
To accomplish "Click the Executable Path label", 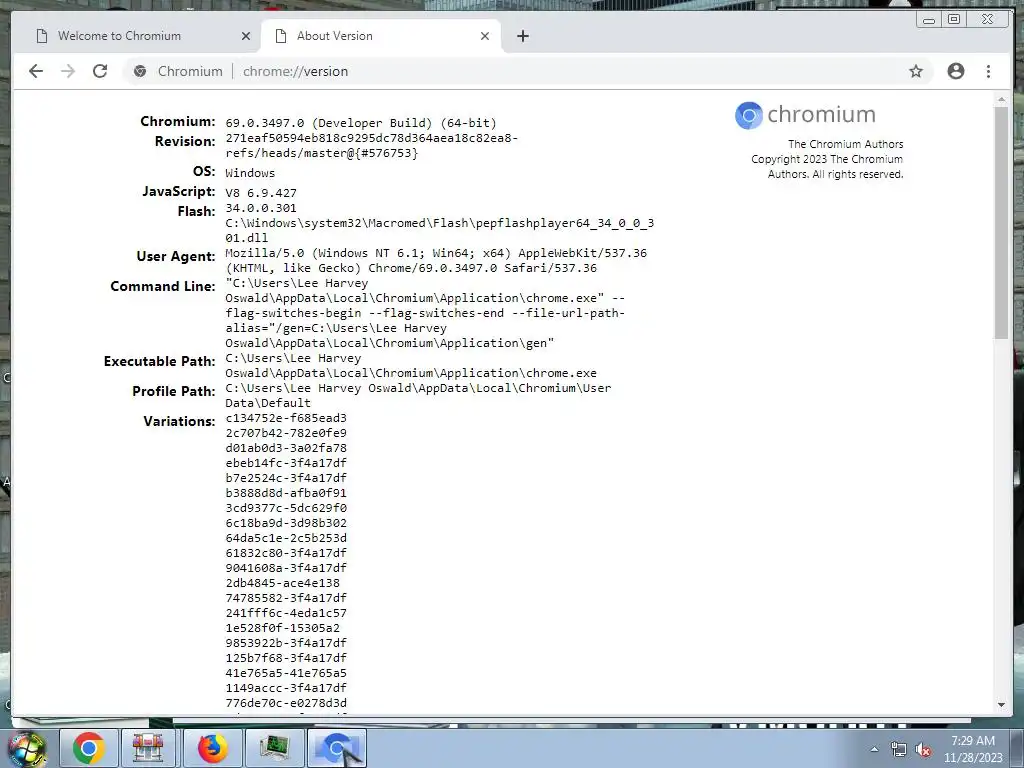I will pyautogui.click(x=159, y=362).
